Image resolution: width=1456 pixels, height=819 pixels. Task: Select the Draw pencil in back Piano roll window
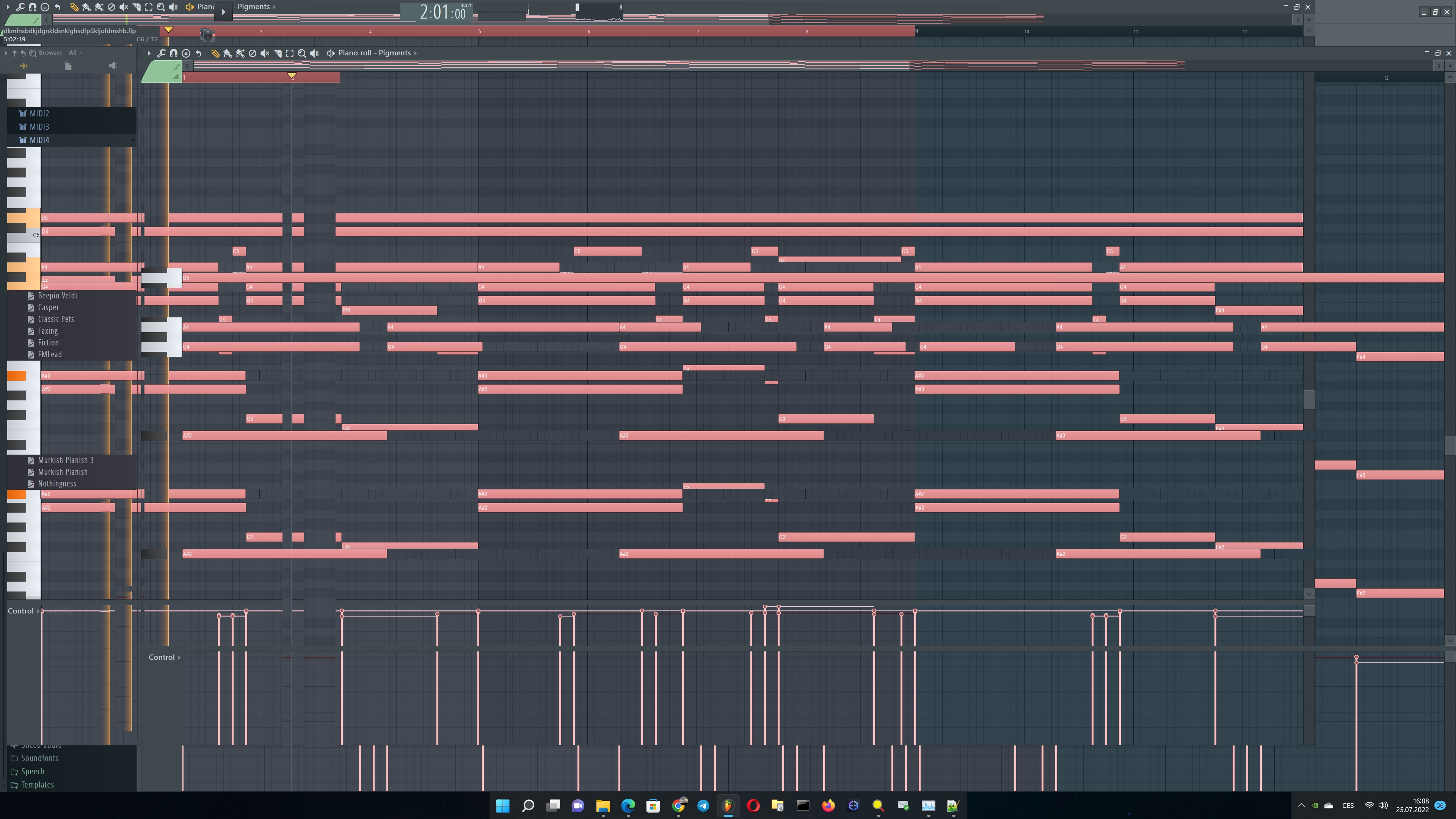pos(74,7)
